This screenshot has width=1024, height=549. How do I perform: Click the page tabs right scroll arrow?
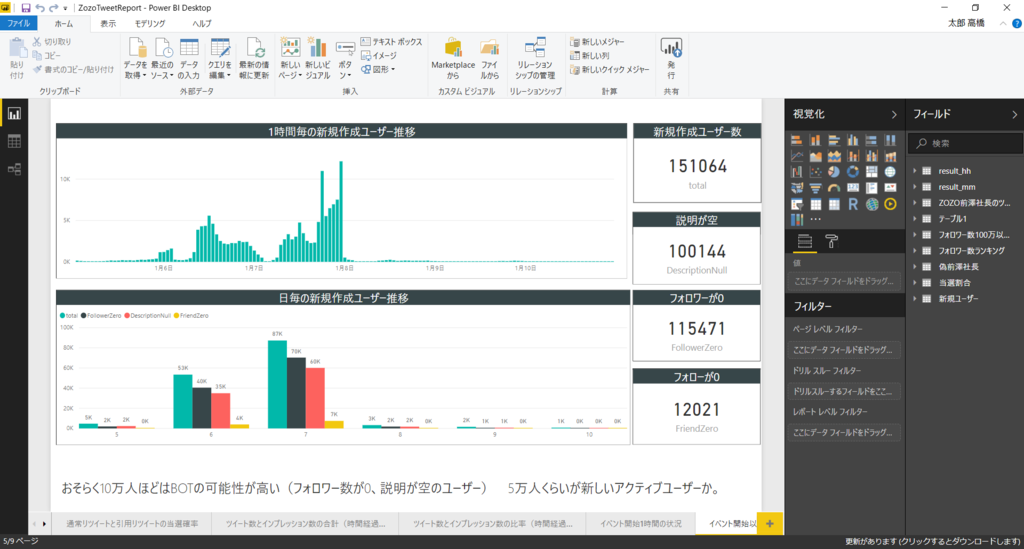coord(44,524)
